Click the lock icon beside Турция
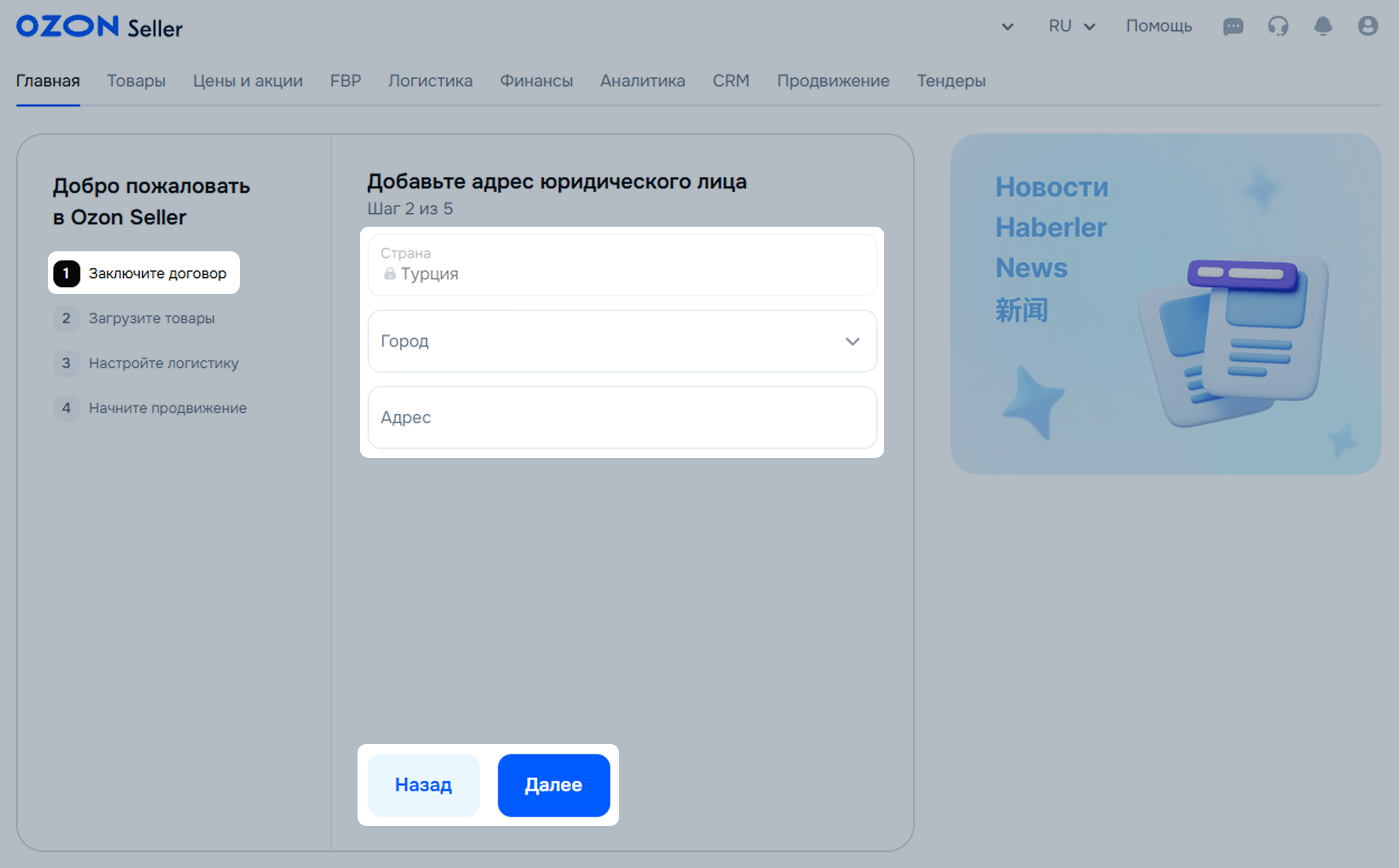 tap(390, 273)
